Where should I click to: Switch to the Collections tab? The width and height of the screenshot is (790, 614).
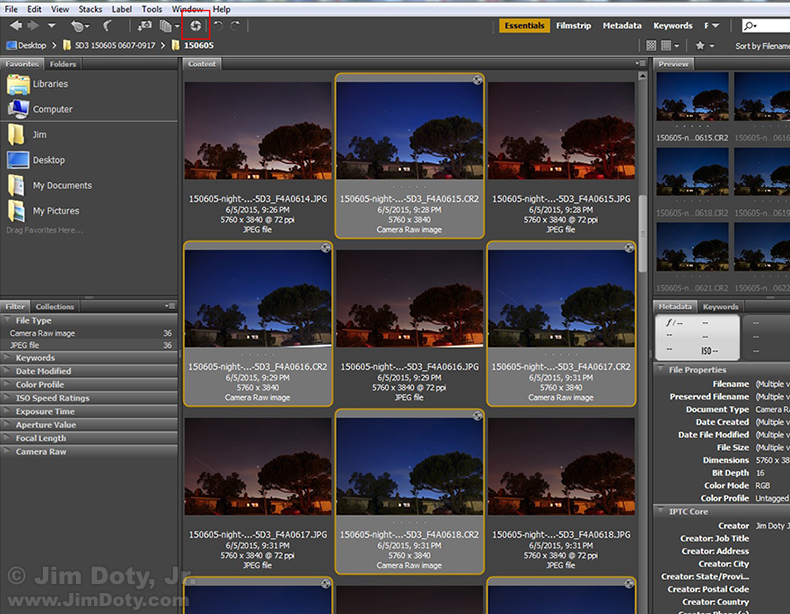[54, 307]
